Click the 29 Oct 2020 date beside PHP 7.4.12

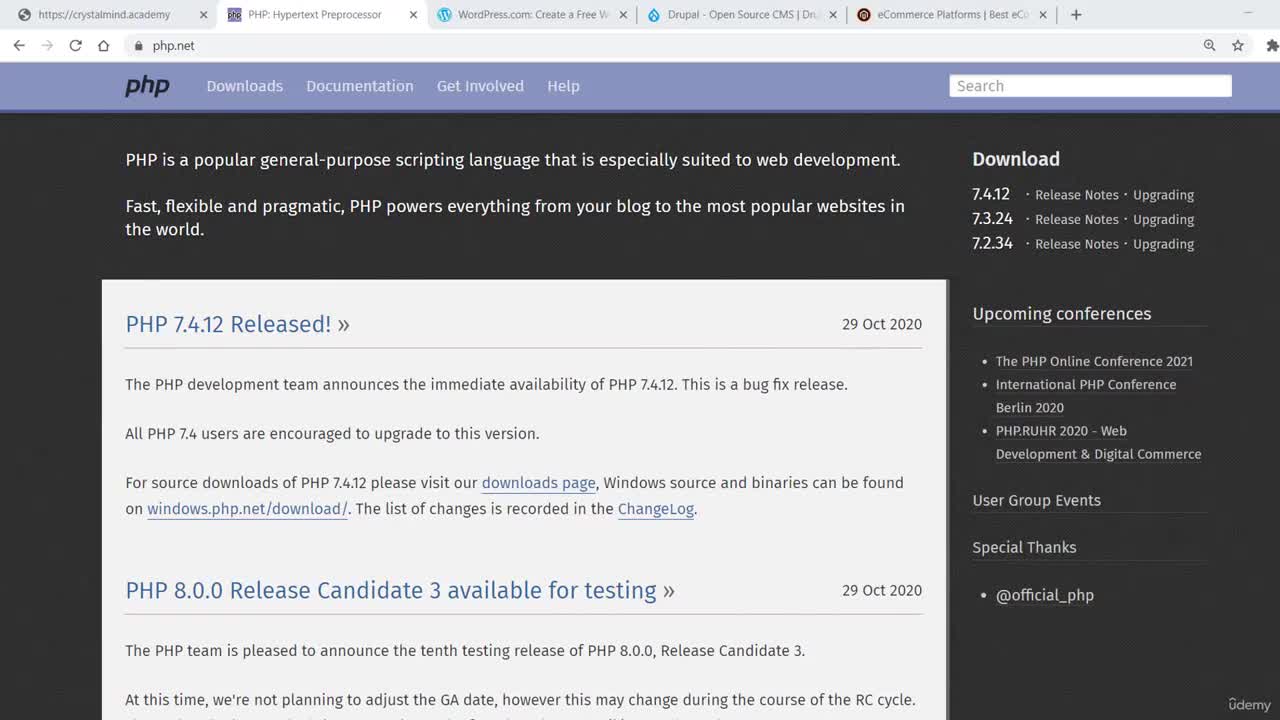point(882,324)
